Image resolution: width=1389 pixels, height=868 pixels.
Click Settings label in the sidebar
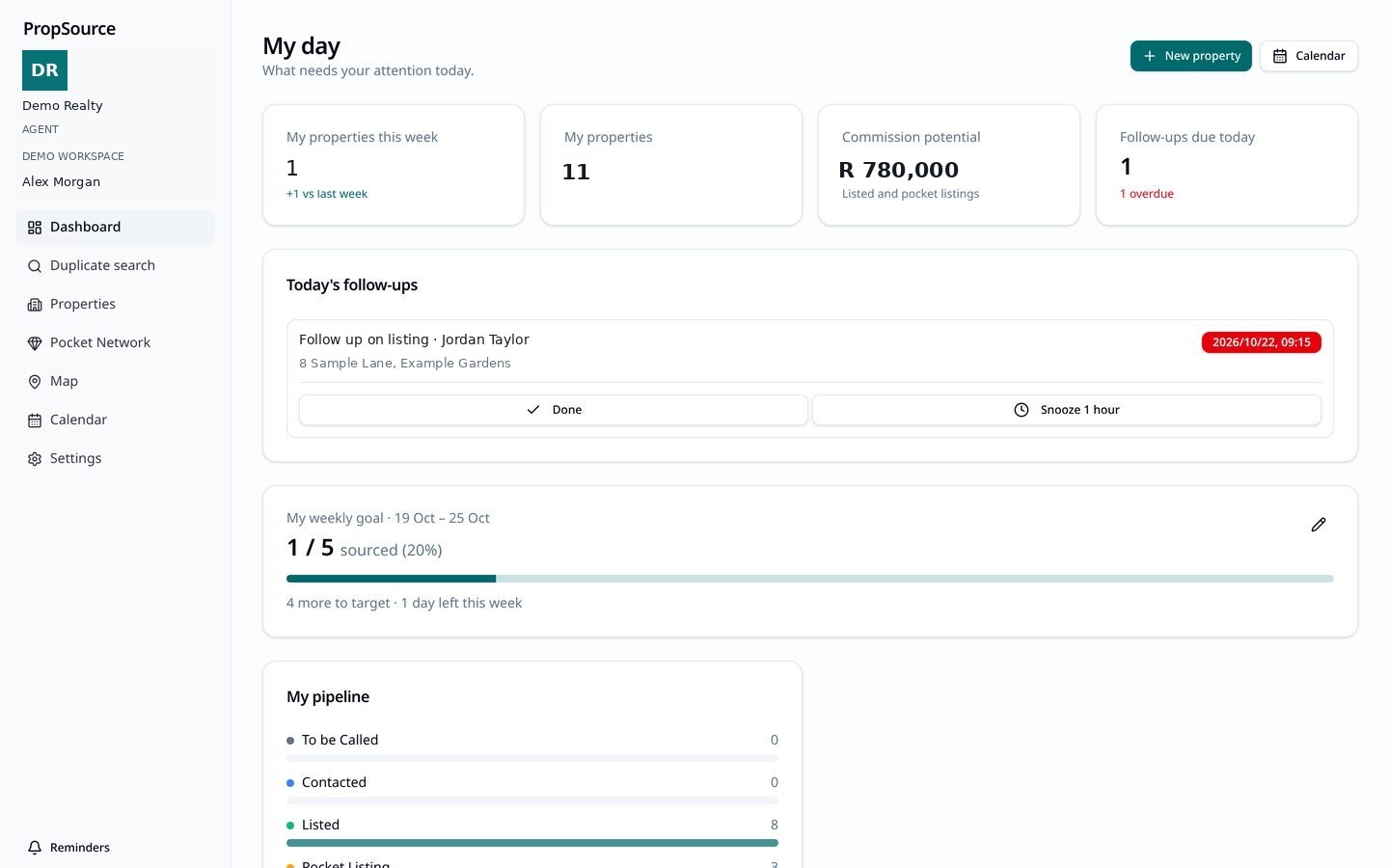click(x=75, y=459)
